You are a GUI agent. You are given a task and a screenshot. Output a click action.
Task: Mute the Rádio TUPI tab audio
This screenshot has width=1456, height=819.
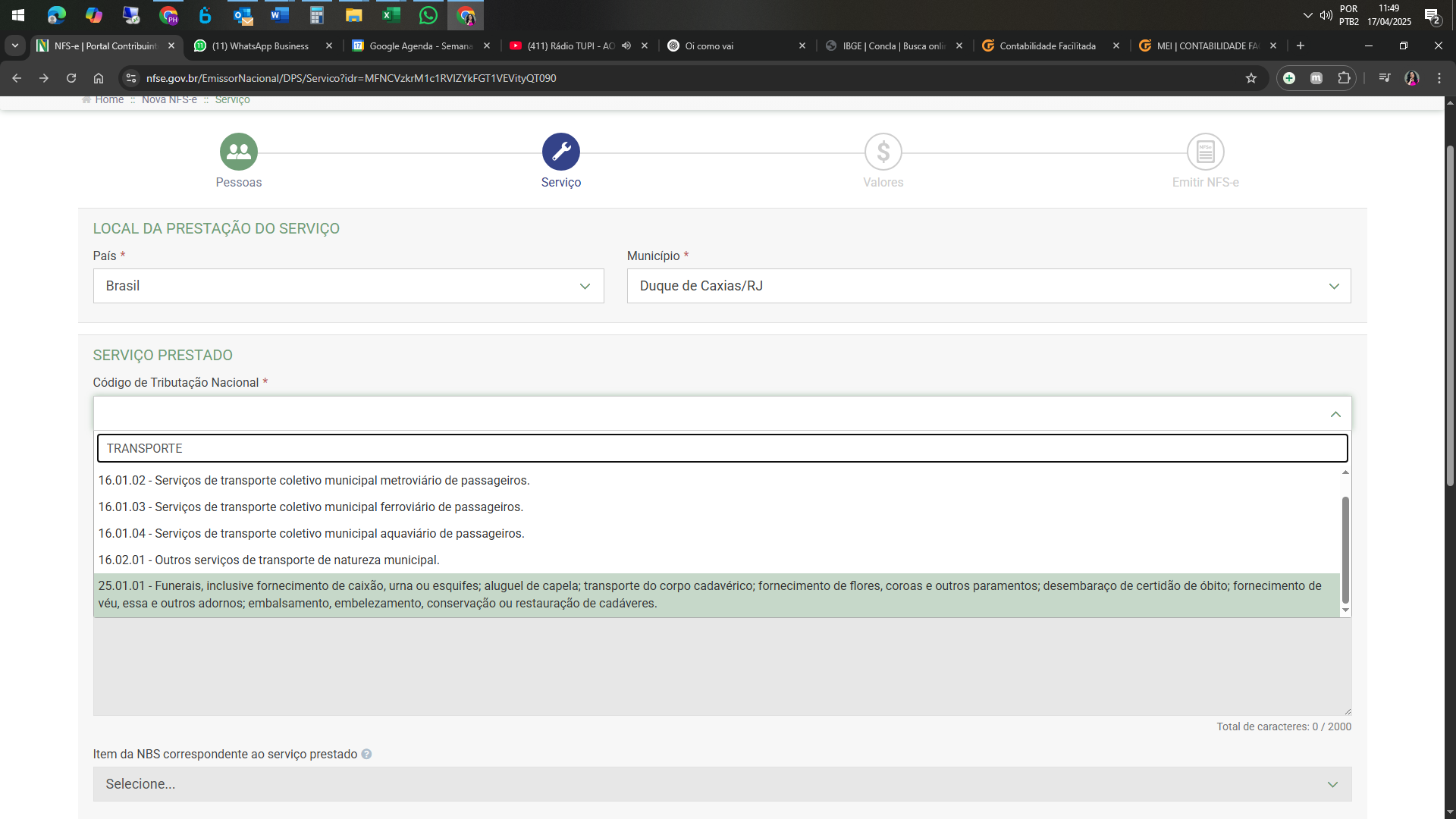[x=626, y=45]
